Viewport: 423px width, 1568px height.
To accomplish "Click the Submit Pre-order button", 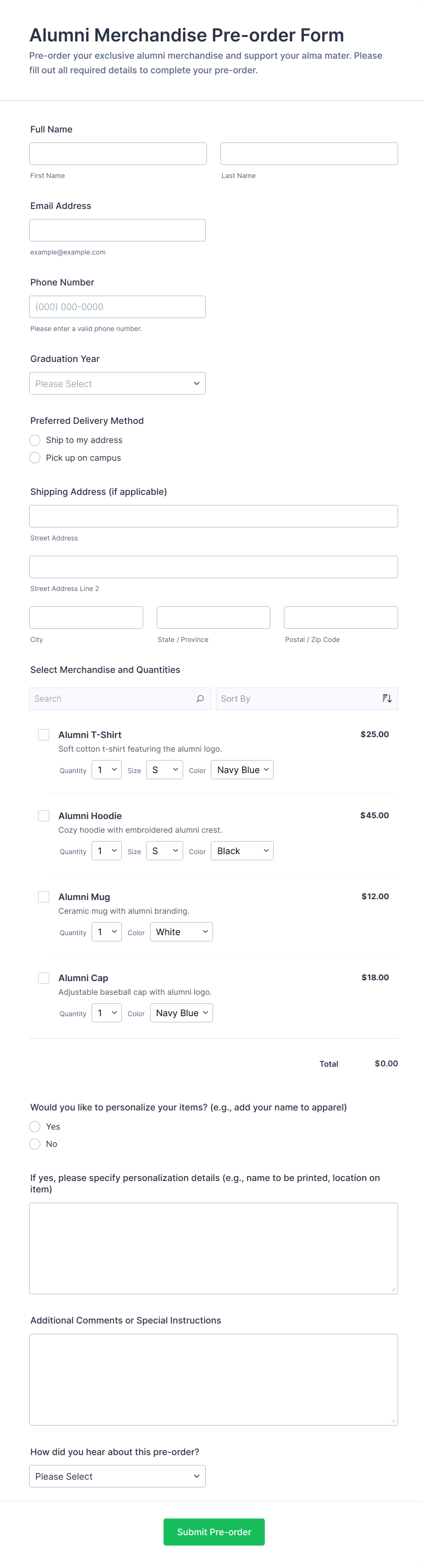I will coord(214,1532).
